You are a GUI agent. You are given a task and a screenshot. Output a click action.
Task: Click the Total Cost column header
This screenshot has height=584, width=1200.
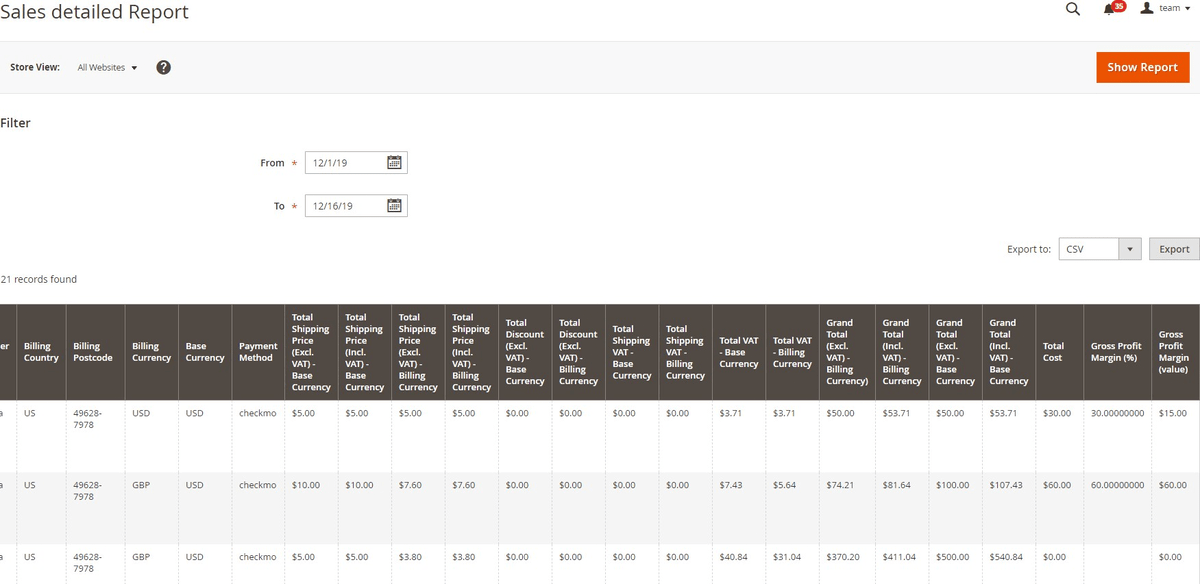coord(1053,352)
